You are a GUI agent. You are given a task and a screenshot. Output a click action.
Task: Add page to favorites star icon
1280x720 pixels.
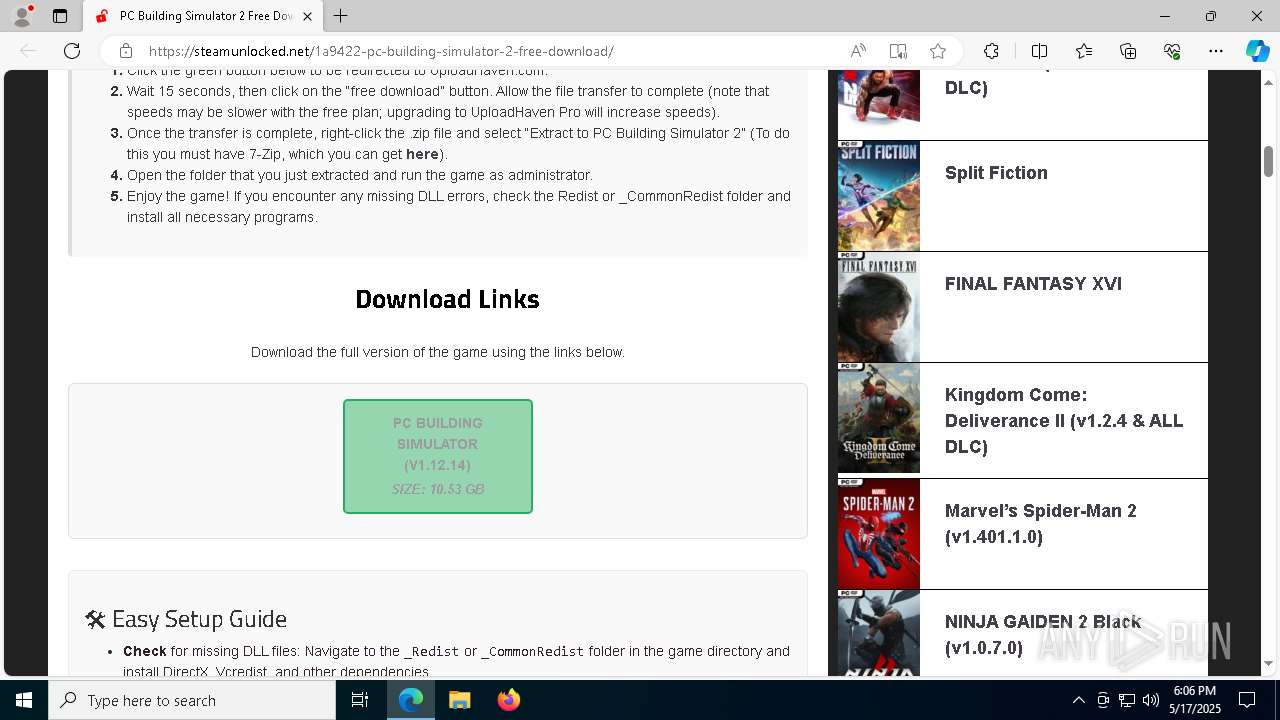pos(938,51)
